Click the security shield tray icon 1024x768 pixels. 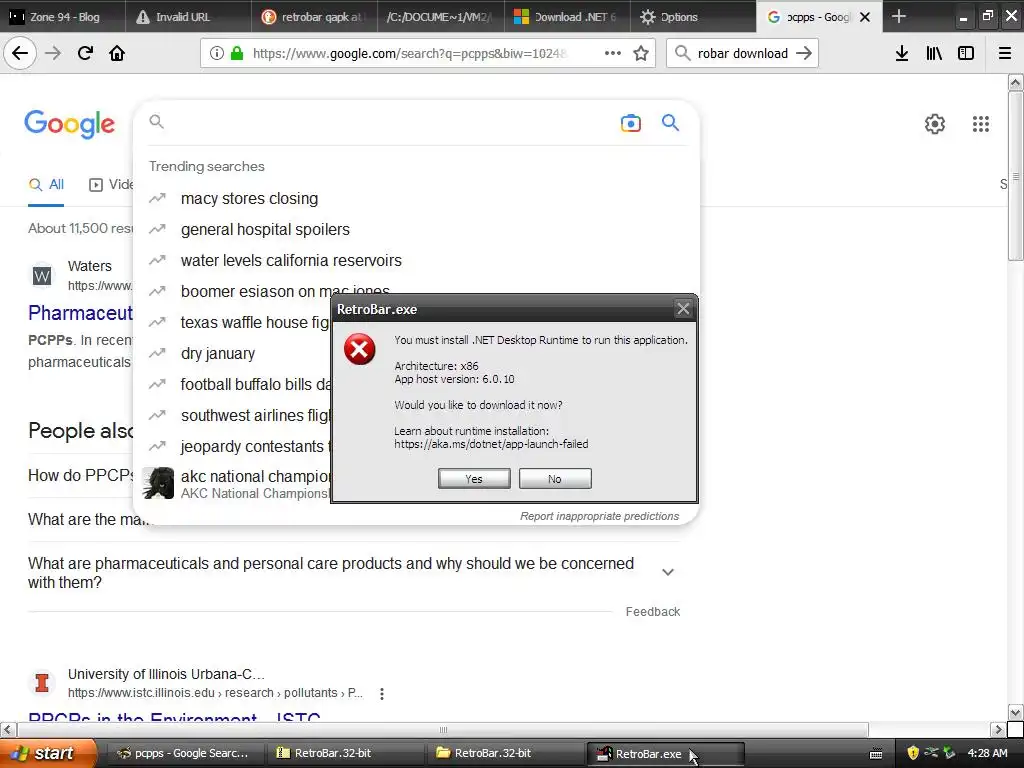tap(913, 753)
